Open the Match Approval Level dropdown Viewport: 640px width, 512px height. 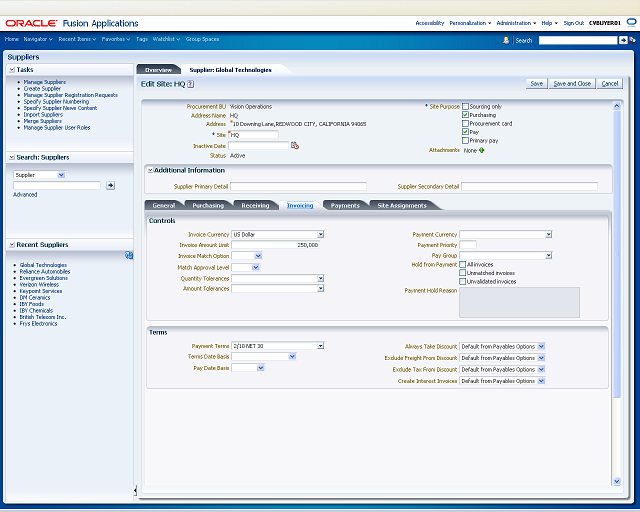click(x=256, y=267)
